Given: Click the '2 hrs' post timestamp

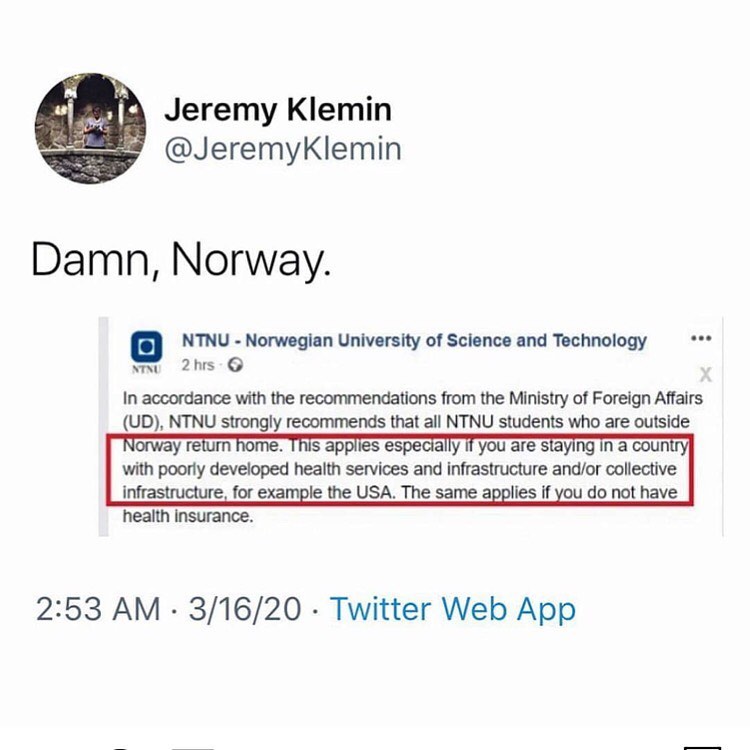Looking at the screenshot, I should pos(198,365).
